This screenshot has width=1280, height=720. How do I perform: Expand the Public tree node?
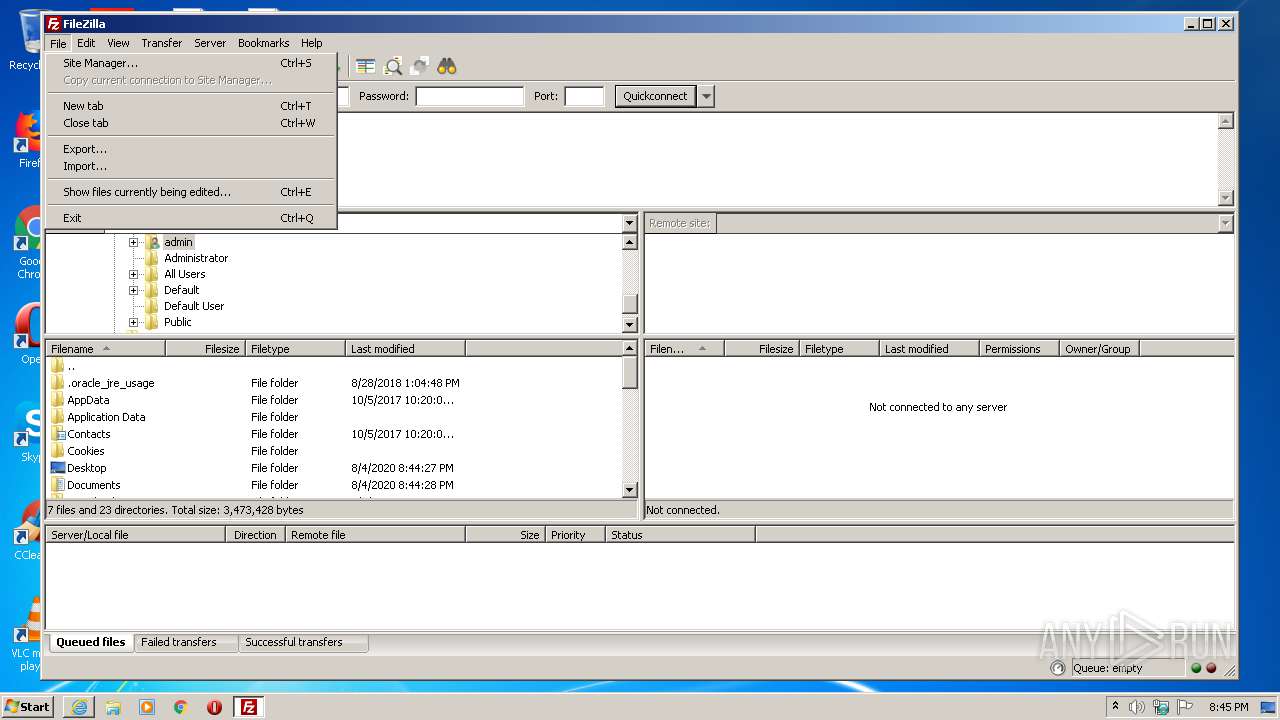(133, 322)
